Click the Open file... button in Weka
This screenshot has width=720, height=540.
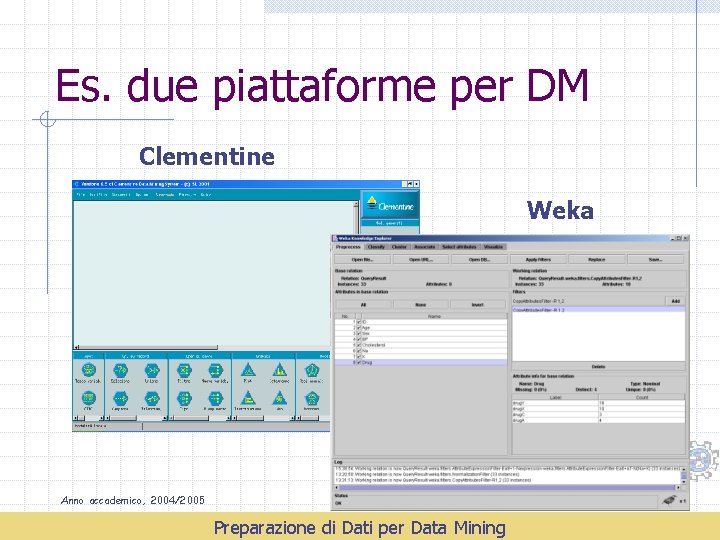pyautogui.click(x=363, y=259)
